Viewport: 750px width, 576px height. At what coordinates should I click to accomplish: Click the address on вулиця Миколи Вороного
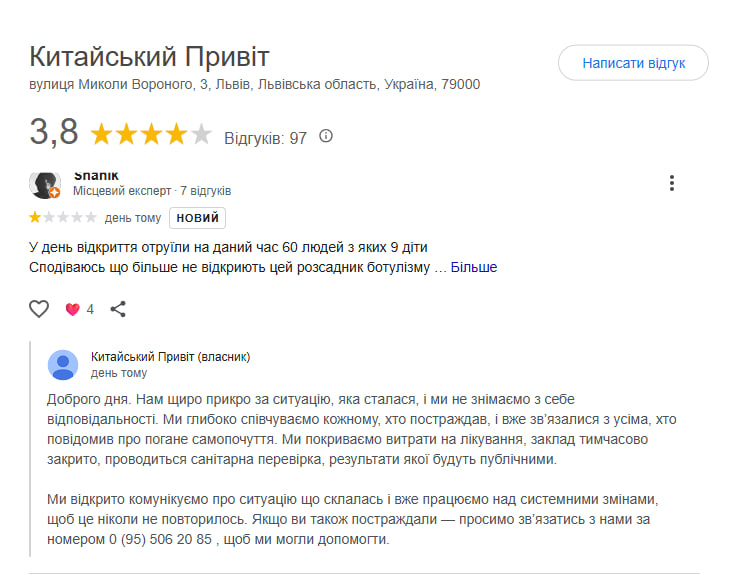(255, 85)
